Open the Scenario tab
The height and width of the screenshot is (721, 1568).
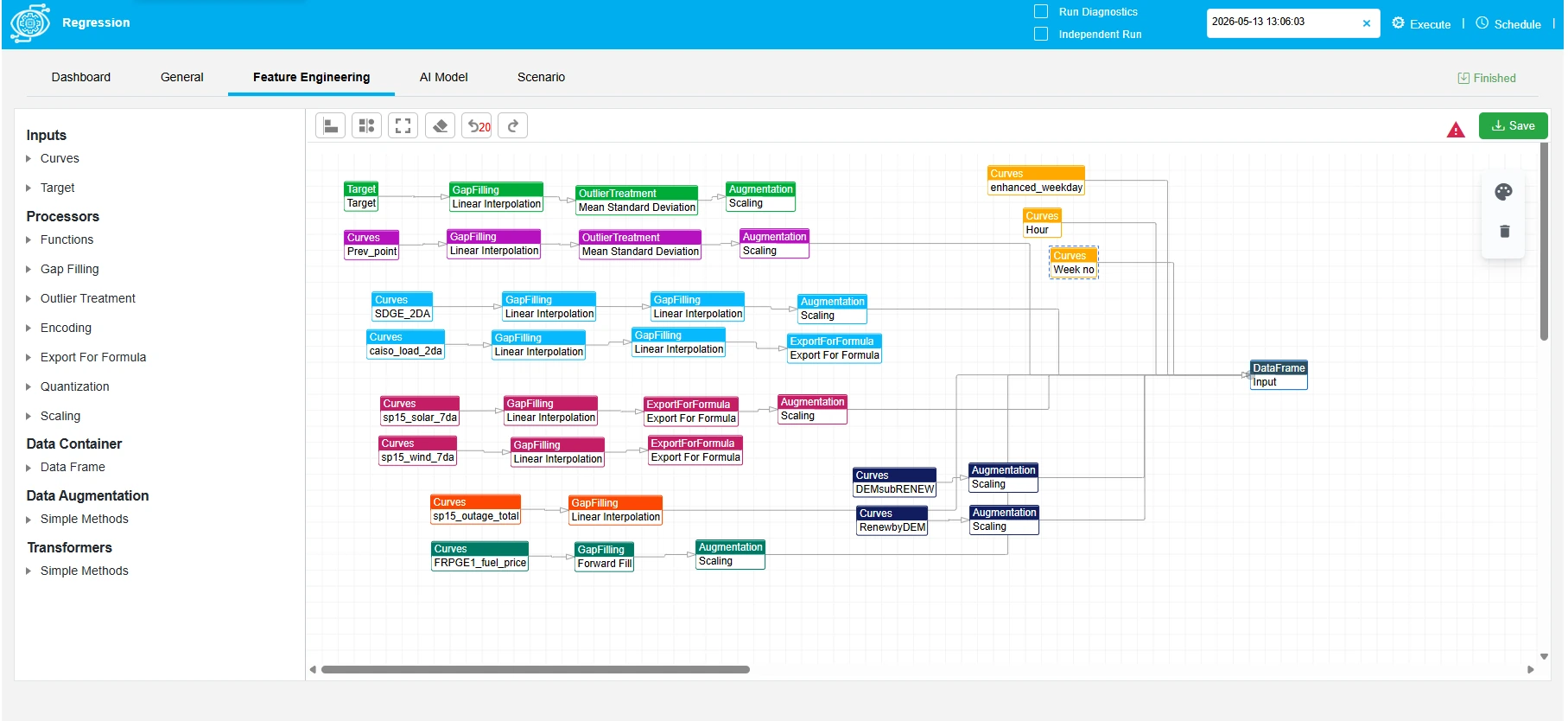click(x=542, y=77)
